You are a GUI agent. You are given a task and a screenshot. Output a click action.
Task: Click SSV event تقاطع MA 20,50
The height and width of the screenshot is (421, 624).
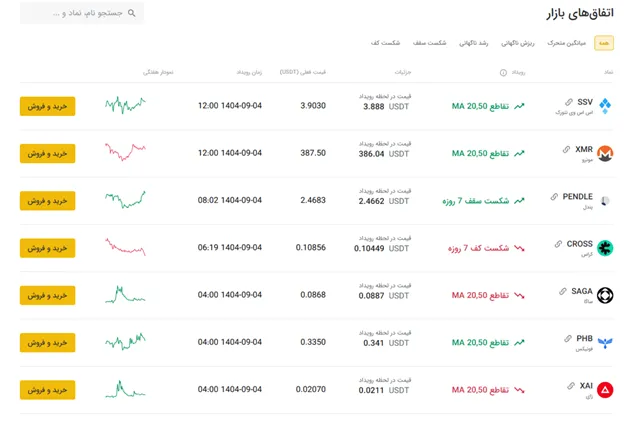(480, 106)
